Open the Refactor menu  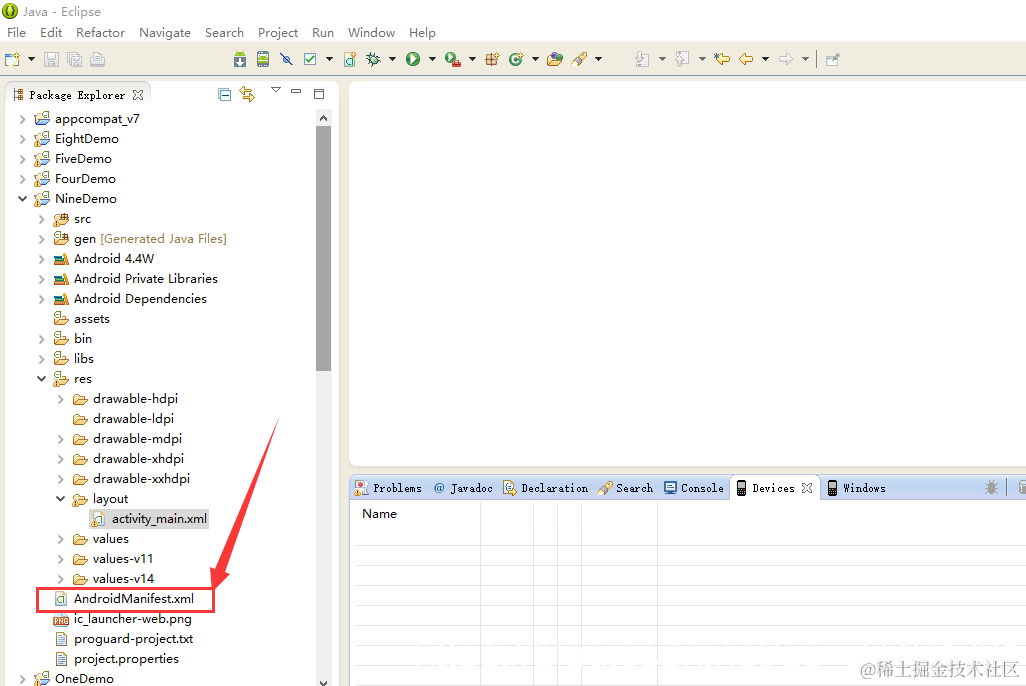(100, 33)
